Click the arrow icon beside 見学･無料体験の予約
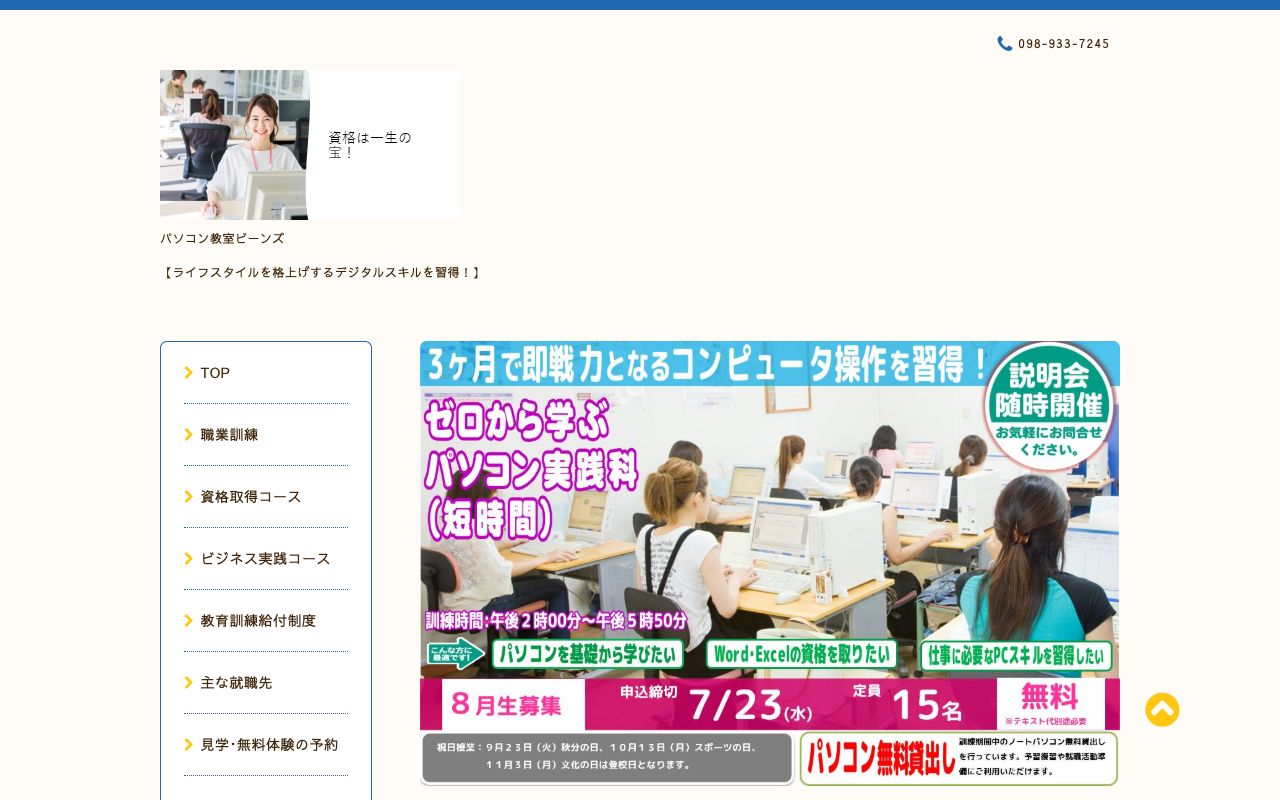 click(x=189, y=744)
